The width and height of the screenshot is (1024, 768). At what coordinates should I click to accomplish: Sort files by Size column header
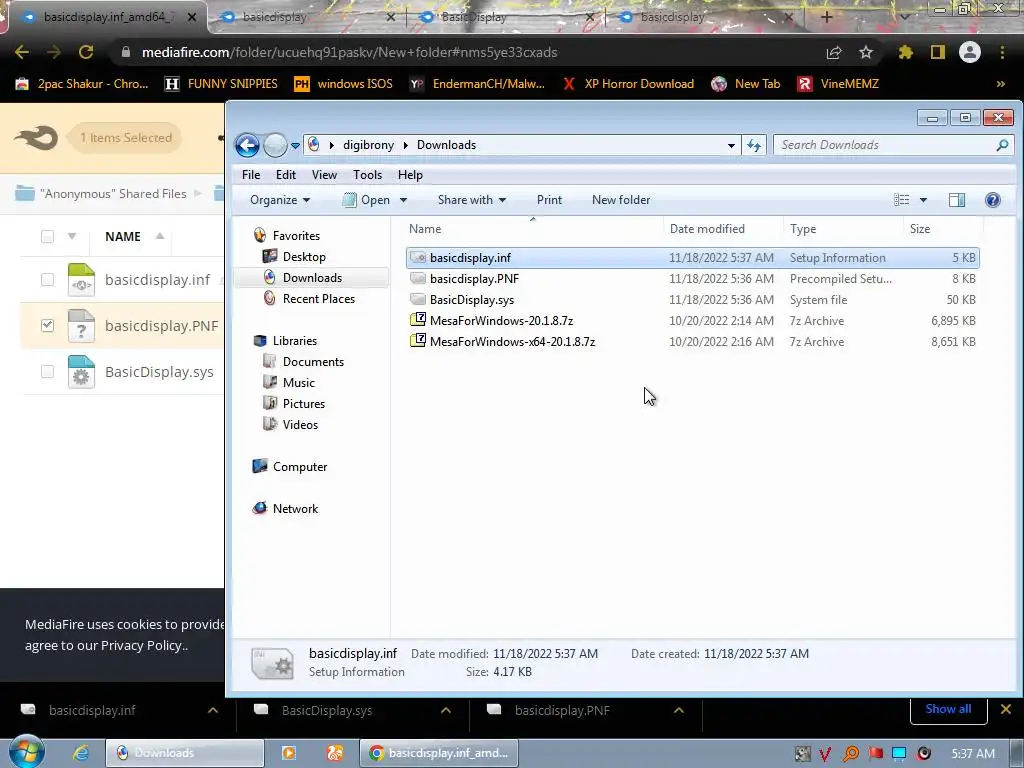(942, 229)
